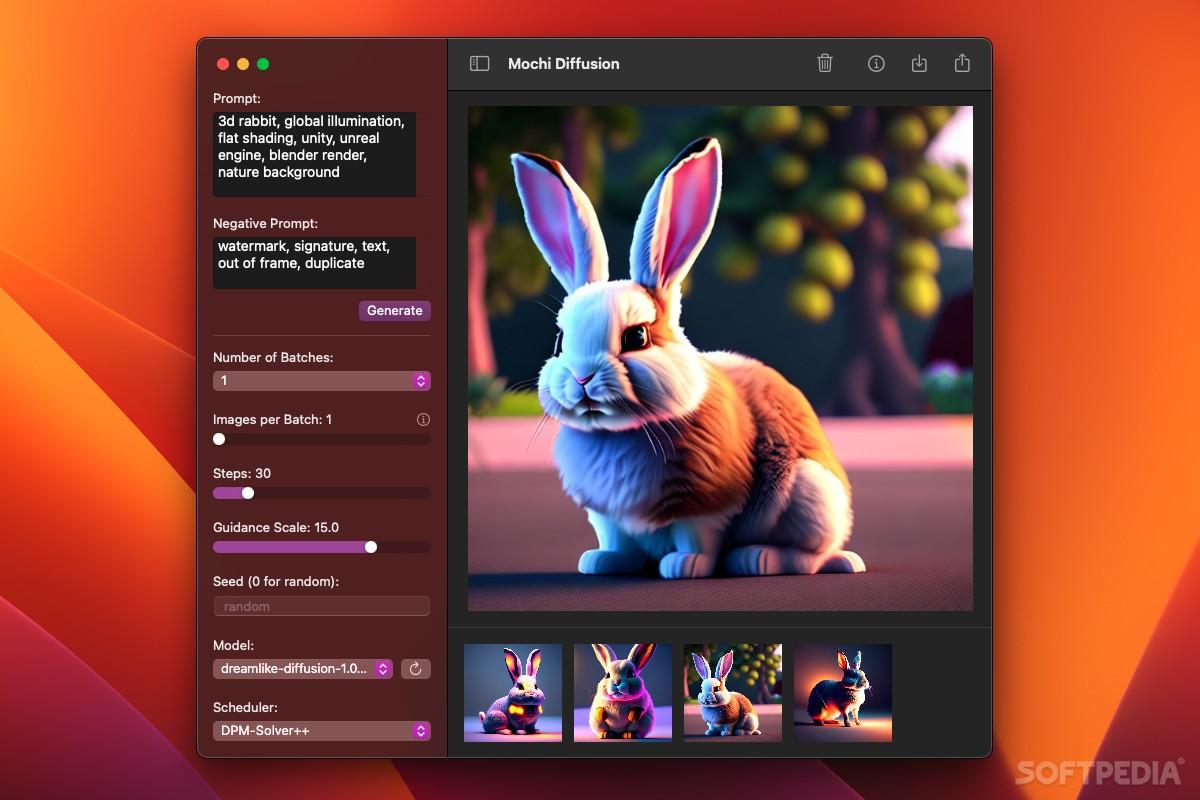Delete the selected image with trash icon
Image resolution: width=1200 pixels, height=800 pixels.
point(825,63)
